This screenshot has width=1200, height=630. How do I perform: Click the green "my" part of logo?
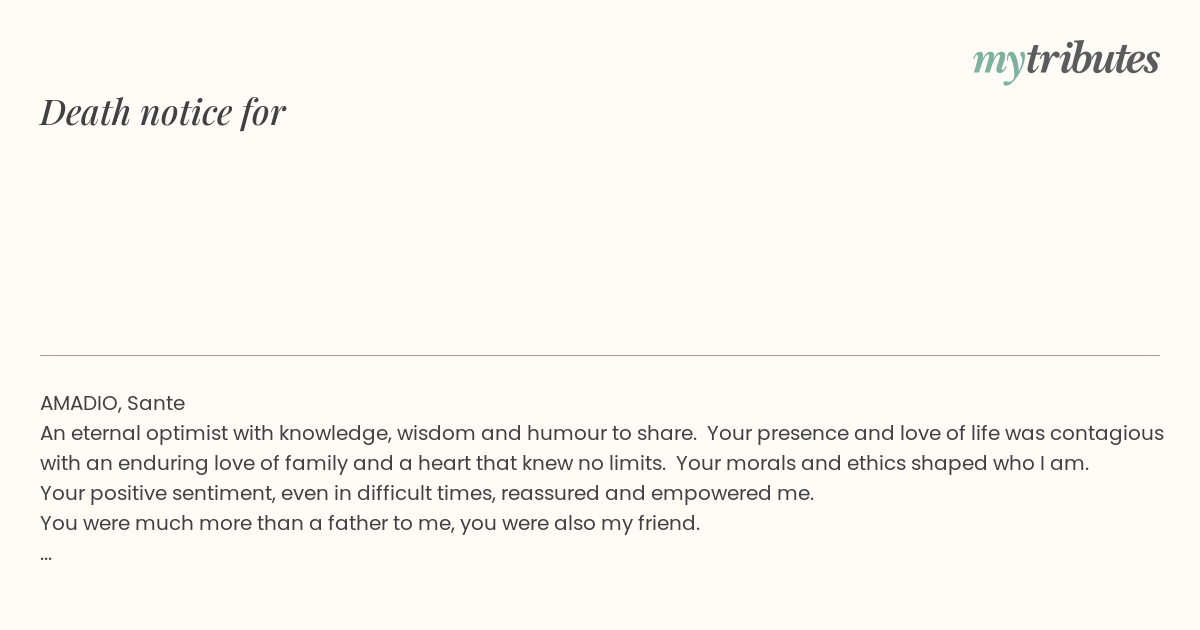click(998, 64)
